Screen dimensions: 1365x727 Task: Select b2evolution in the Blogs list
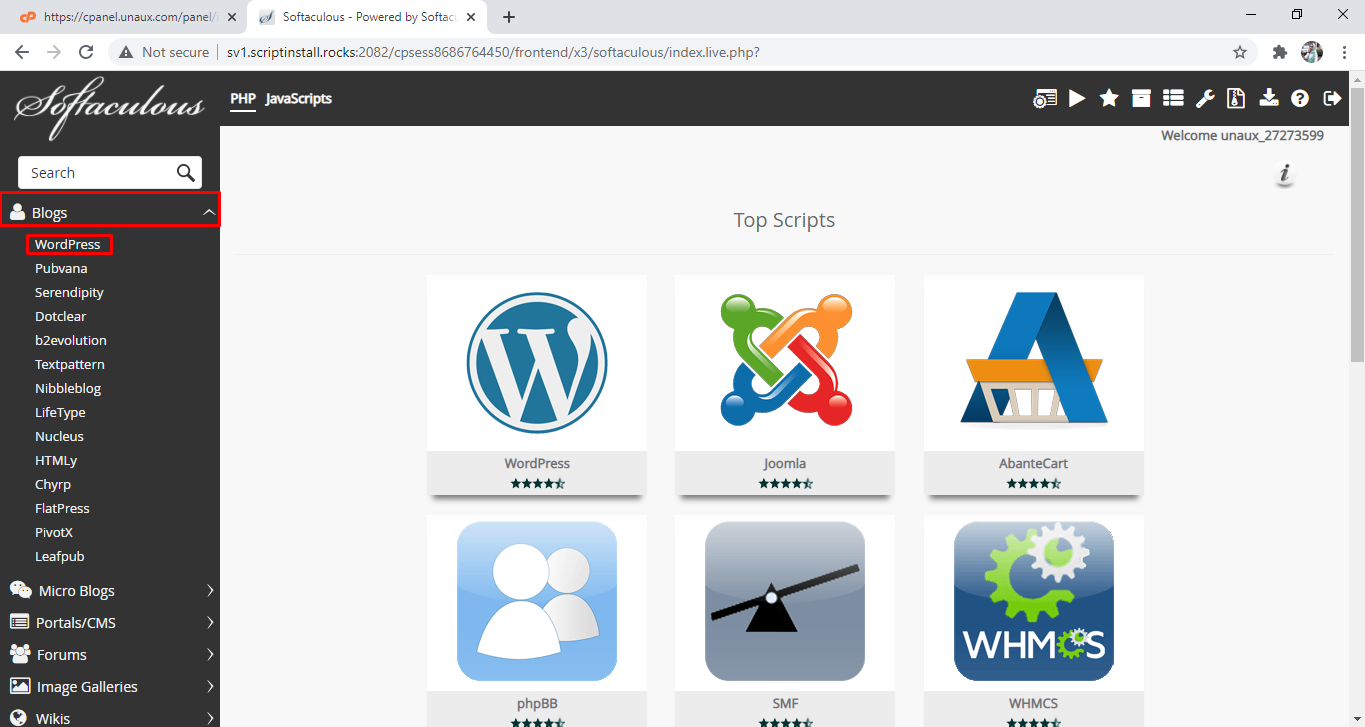[71, 340]
